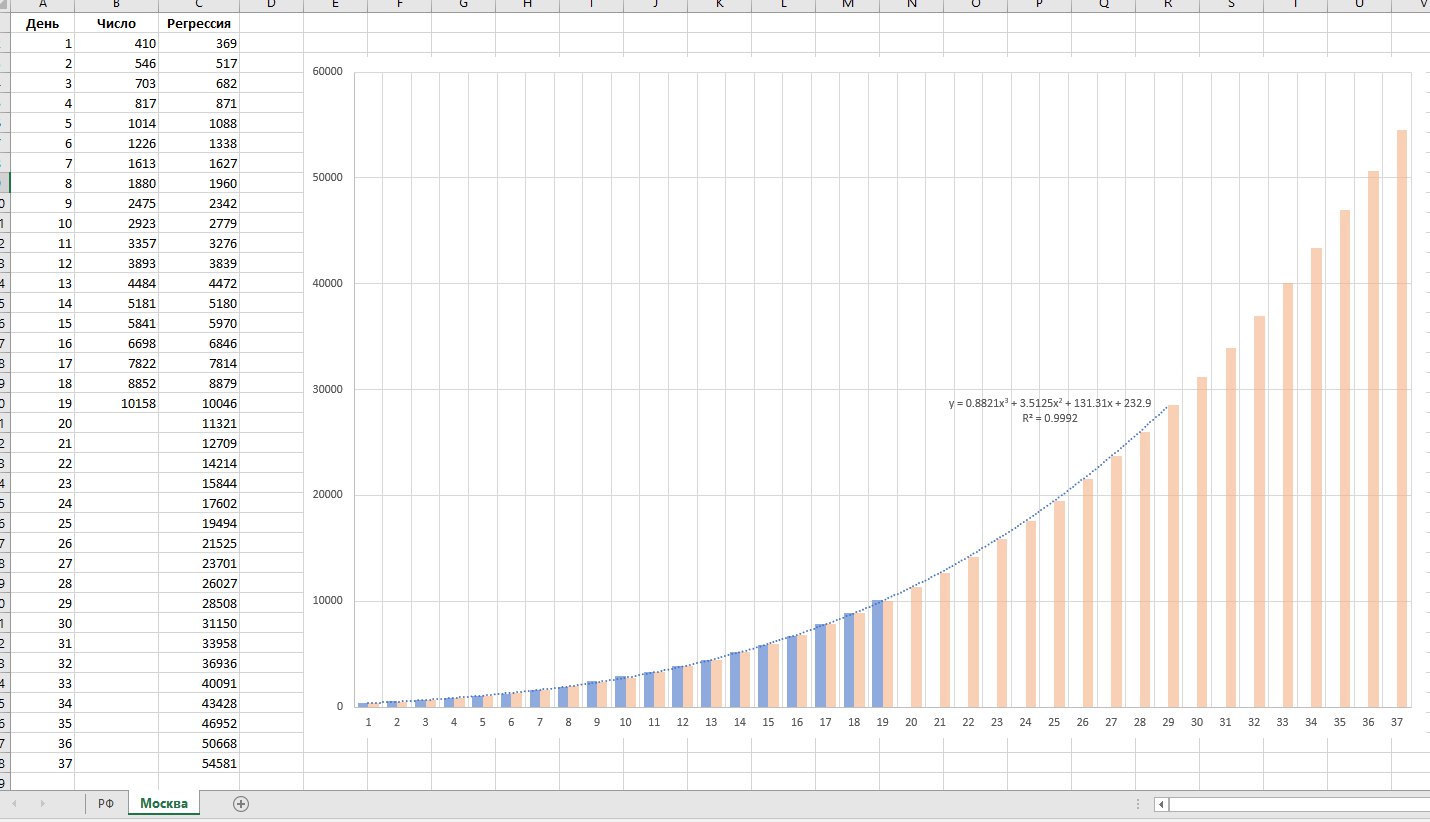Click the orange bar for day 30
This screenshot has width=1430, height=822.
(1202, 542)
